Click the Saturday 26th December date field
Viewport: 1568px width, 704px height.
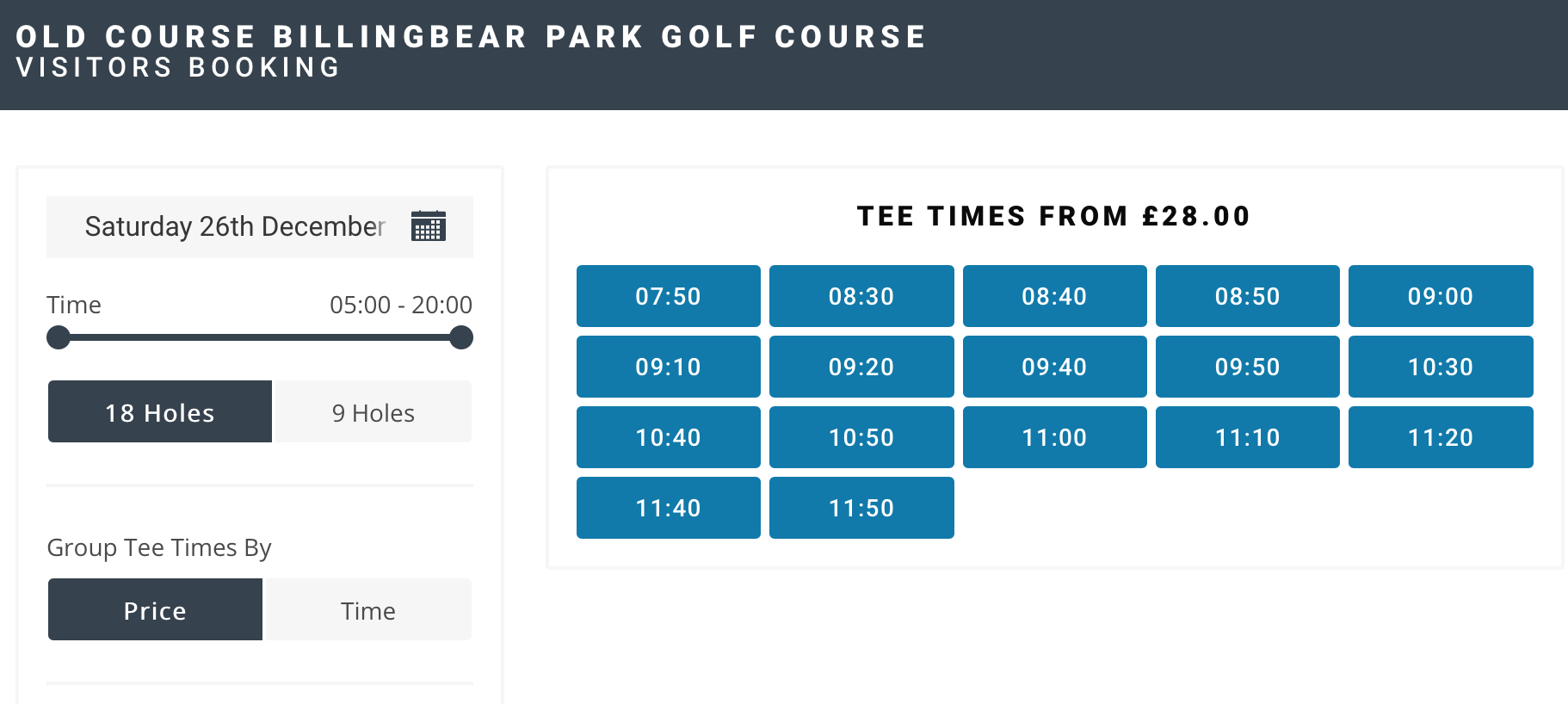[x=234, y=226]
